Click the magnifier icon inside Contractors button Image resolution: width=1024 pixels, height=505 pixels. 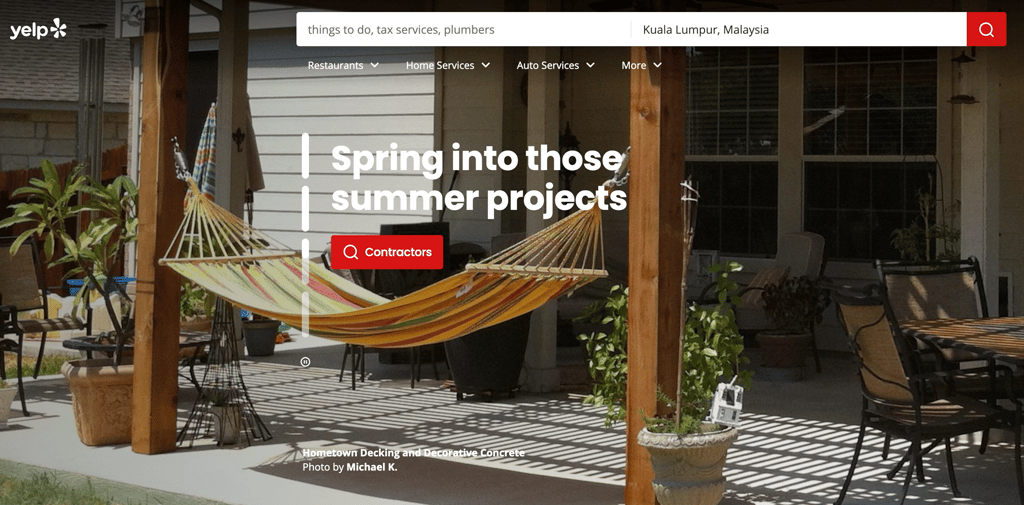pos(351,252)
